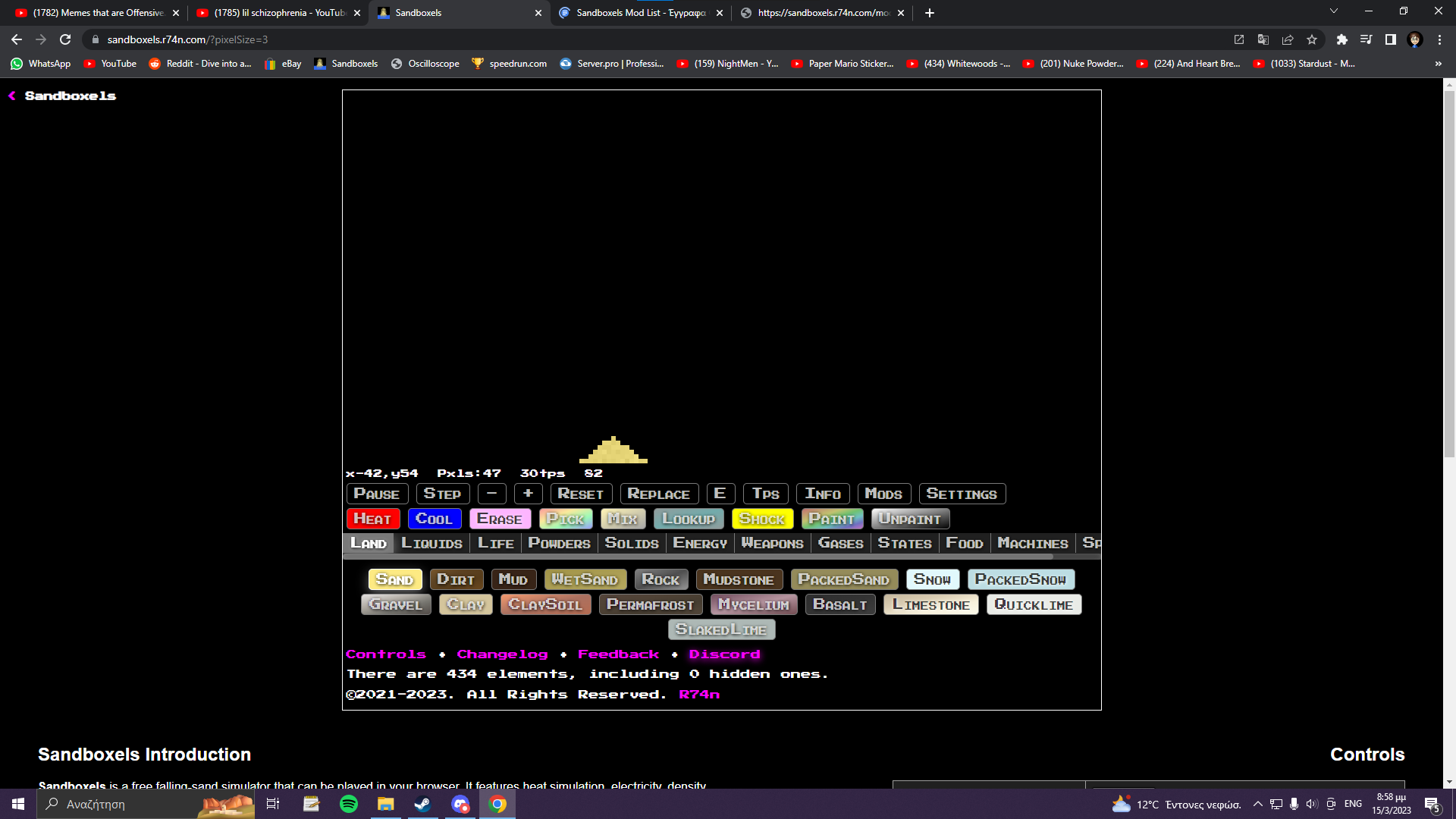The width and height of the screenshot is (1456, 819).
Task: Launch Steam from the taskbar
Action: coord(422,803)
